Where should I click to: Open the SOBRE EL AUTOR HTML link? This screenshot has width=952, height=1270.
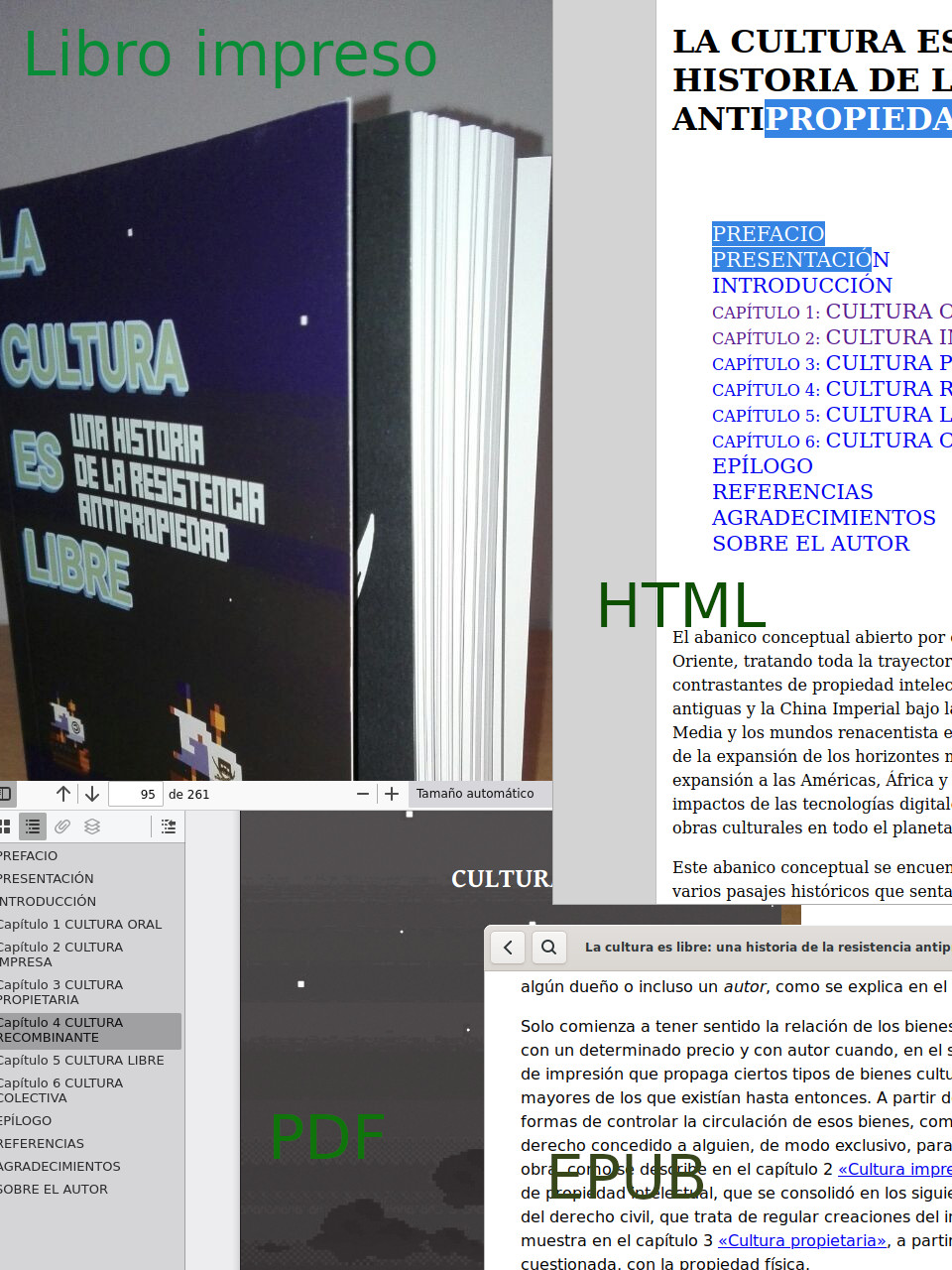[810, 544]
